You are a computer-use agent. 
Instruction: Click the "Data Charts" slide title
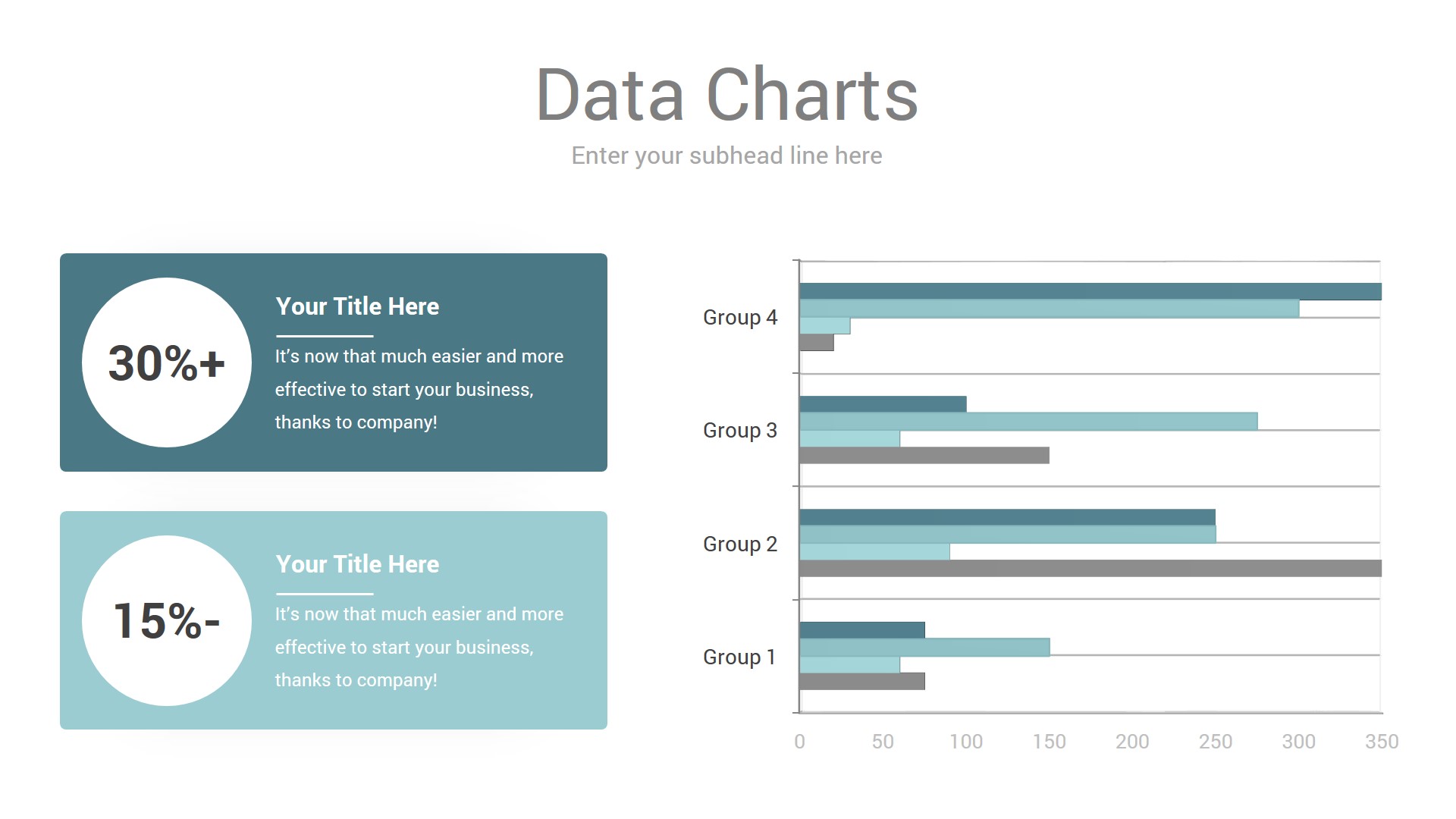pyautogui.click(x=726, y=95)
